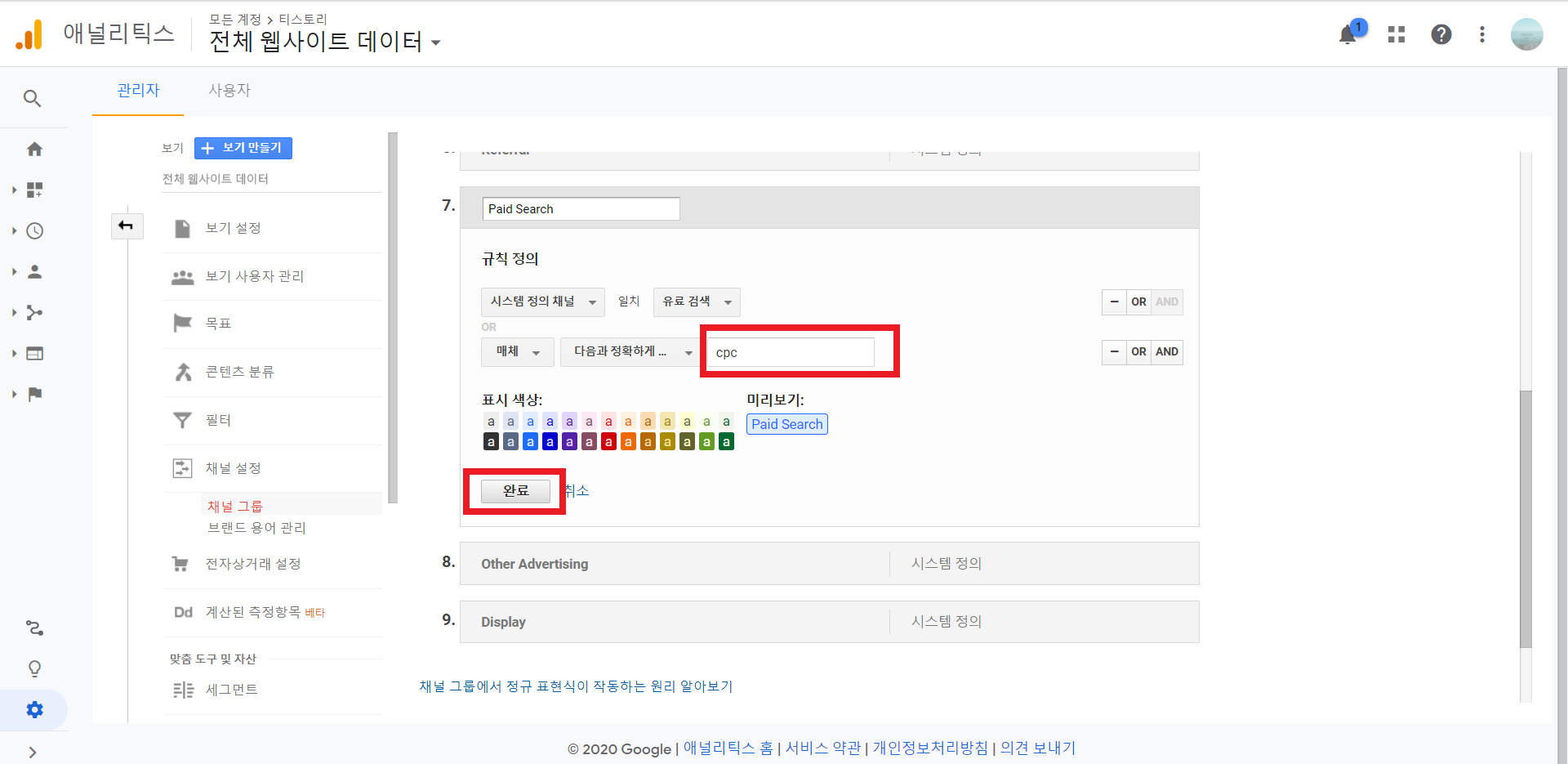Pick the bright red dark color swatch

(x=608, y=442)
